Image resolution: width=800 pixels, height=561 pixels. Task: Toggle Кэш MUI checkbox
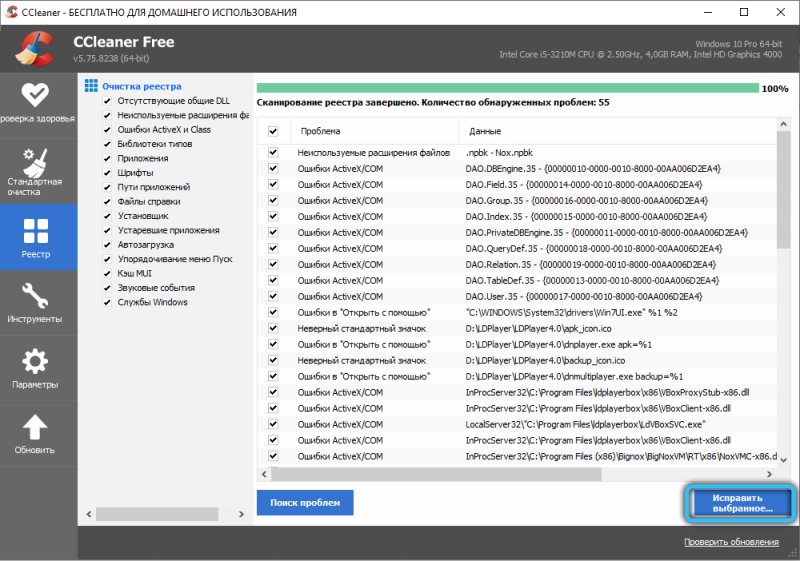click(x=107, y=273)
